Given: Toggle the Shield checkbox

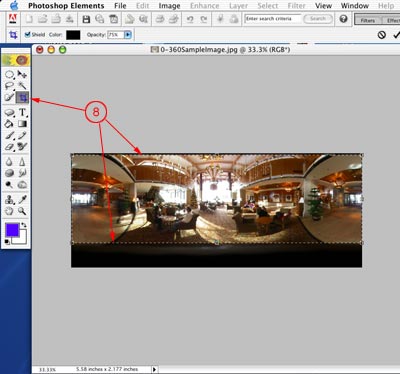Looking at the screenshot, I should [28, 34].
